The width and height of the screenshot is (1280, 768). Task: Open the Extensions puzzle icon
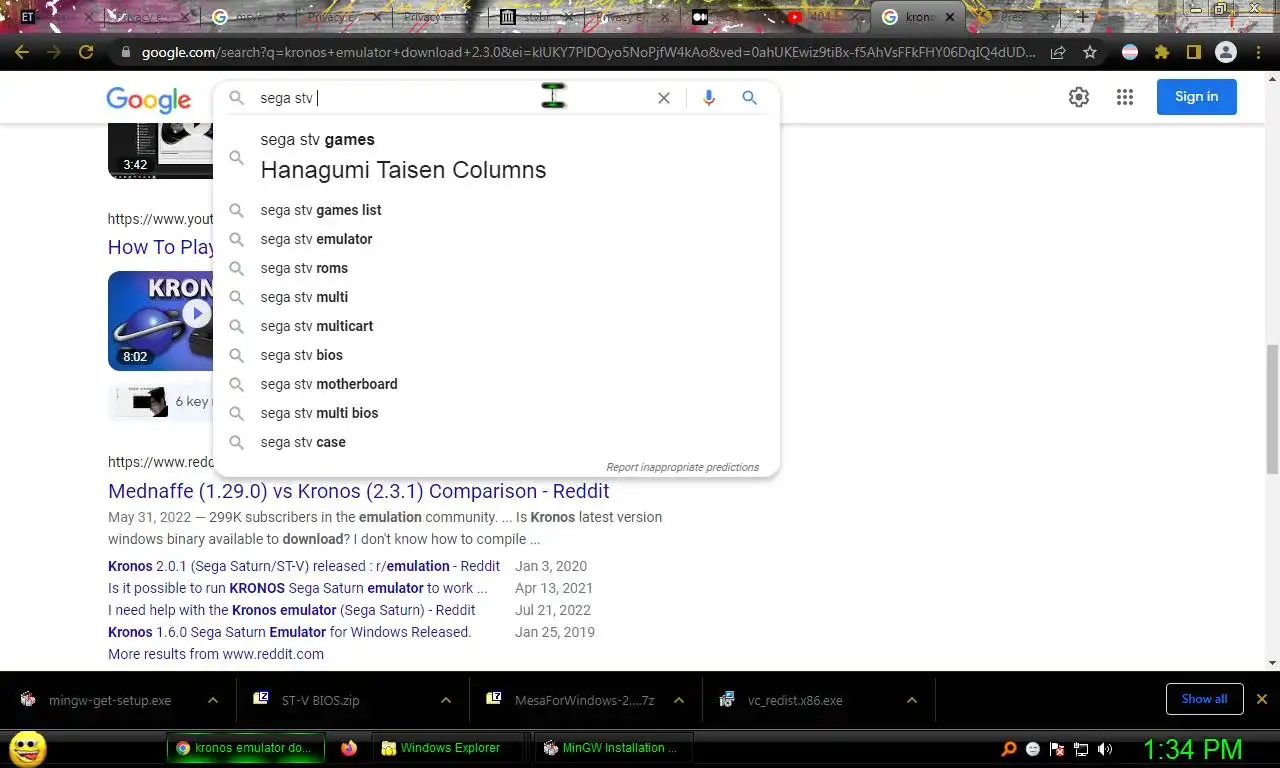coord(1162,53)
